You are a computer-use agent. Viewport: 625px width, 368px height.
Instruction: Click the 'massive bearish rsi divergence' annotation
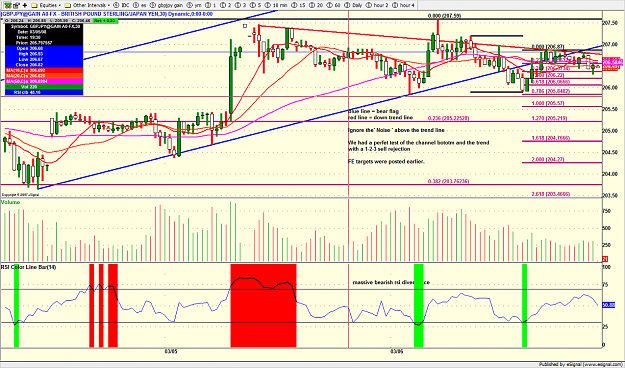tap(391, 282)
